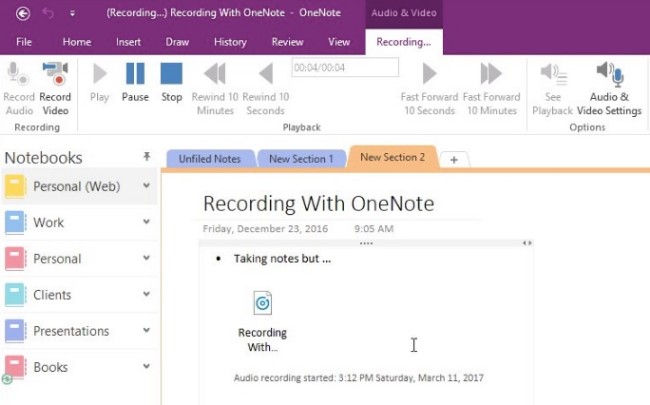Click the page time 9:05 AM

click(374, 229)
